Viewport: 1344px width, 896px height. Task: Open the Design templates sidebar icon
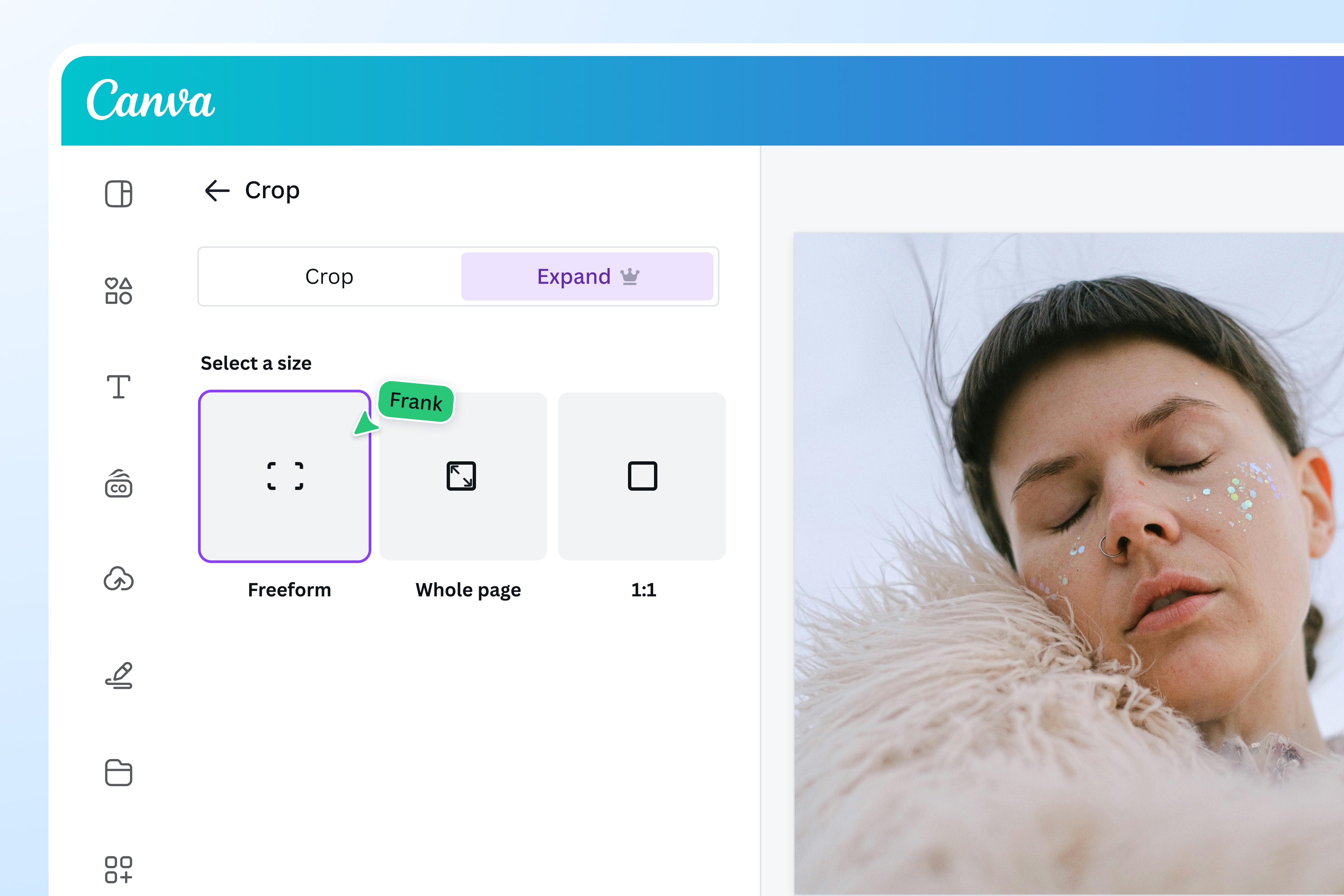(118, 194)
